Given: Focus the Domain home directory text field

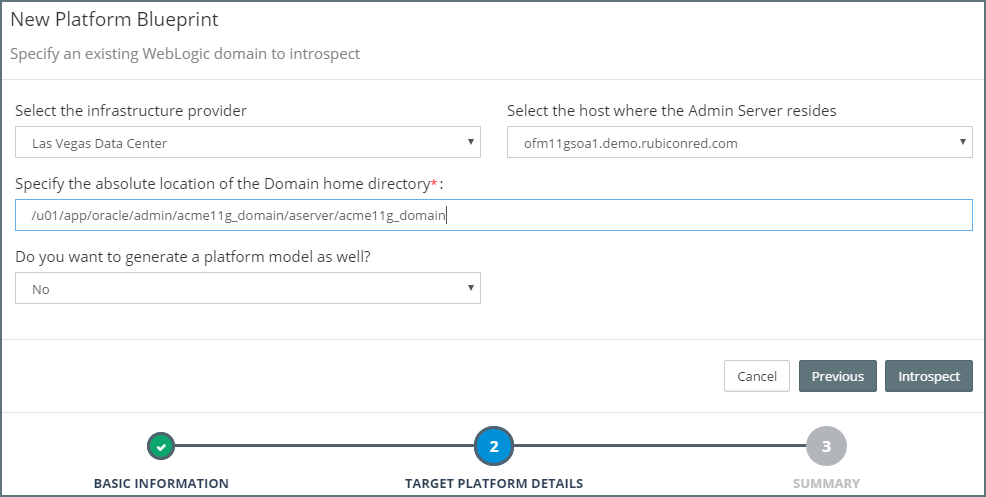Looking at the screenshot, I should pyautogui.click(x=494, y=215).
